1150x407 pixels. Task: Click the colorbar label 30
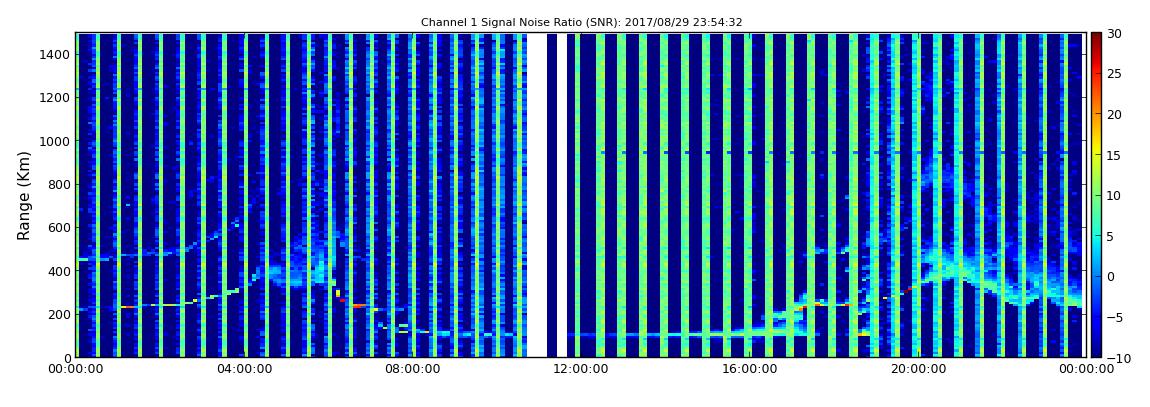coord(1114,33)
